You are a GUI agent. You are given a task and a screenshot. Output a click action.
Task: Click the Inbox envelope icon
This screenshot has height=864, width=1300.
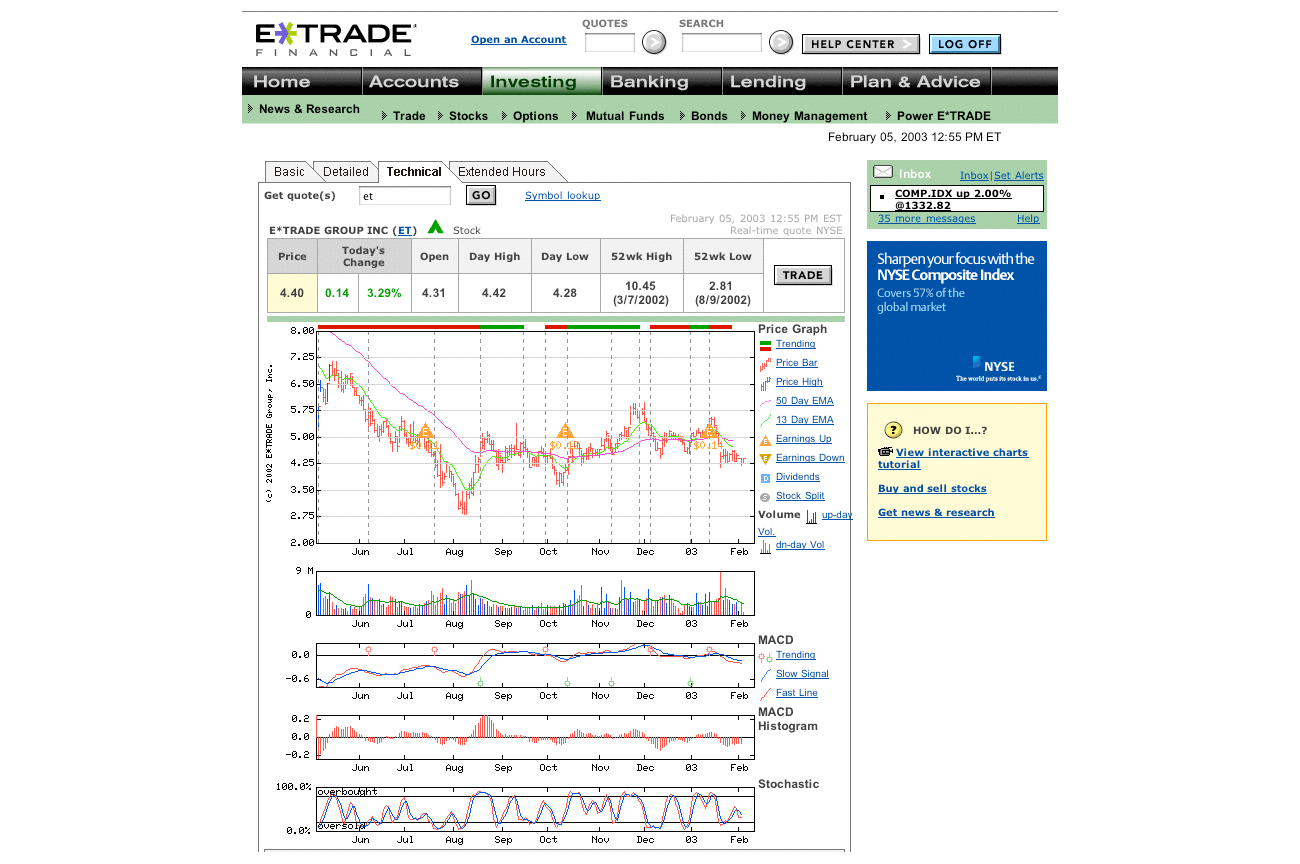883,172
